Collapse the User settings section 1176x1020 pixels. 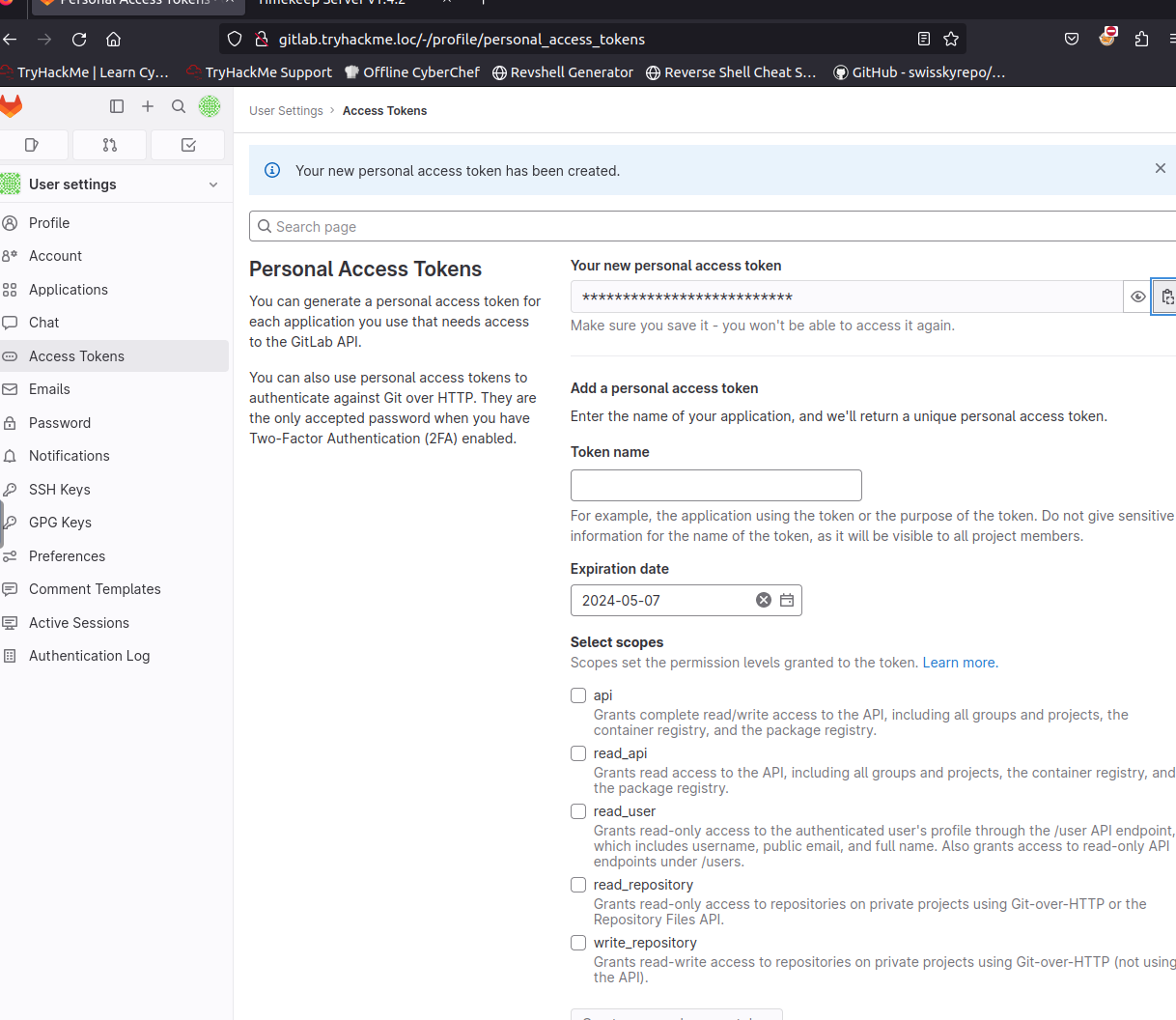coord(213,184)
